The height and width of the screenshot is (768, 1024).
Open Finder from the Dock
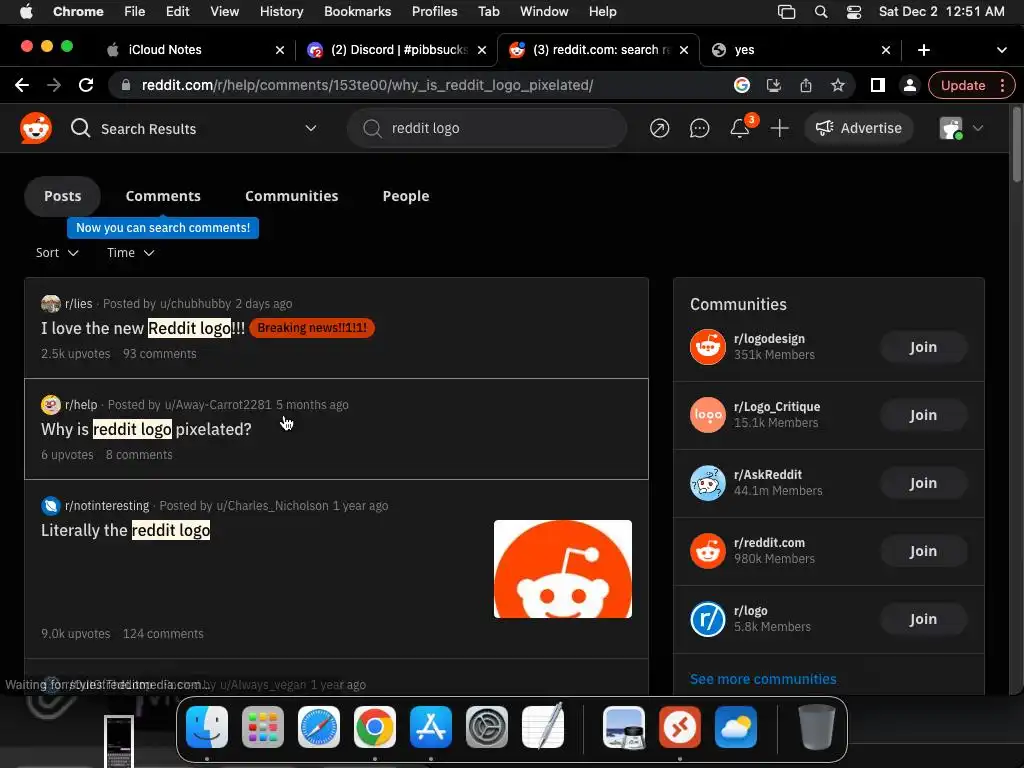click(207, 727)
